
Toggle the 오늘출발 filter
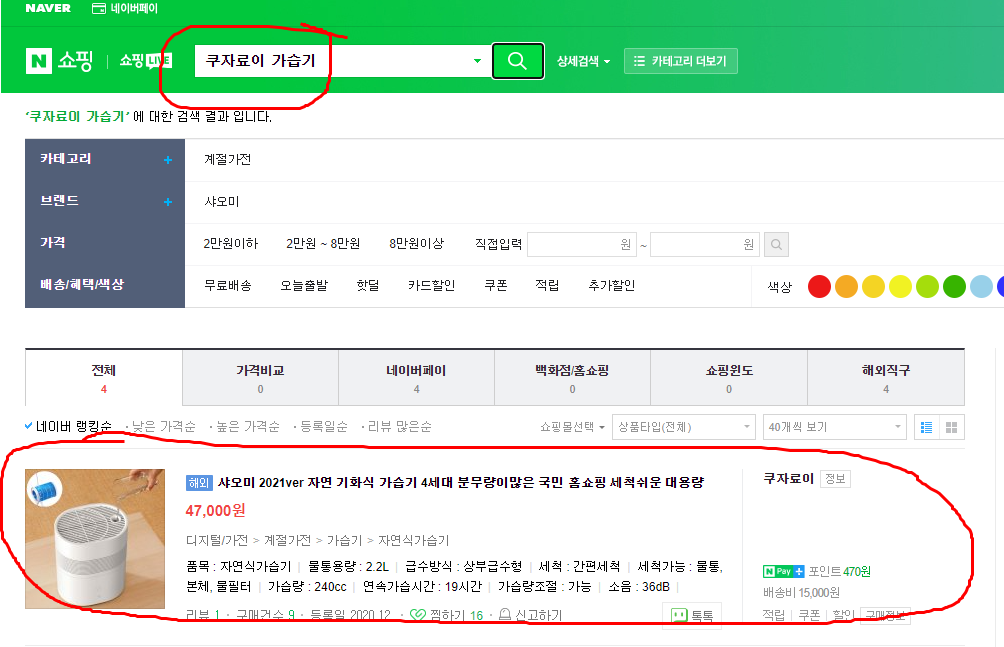point(304,285)
